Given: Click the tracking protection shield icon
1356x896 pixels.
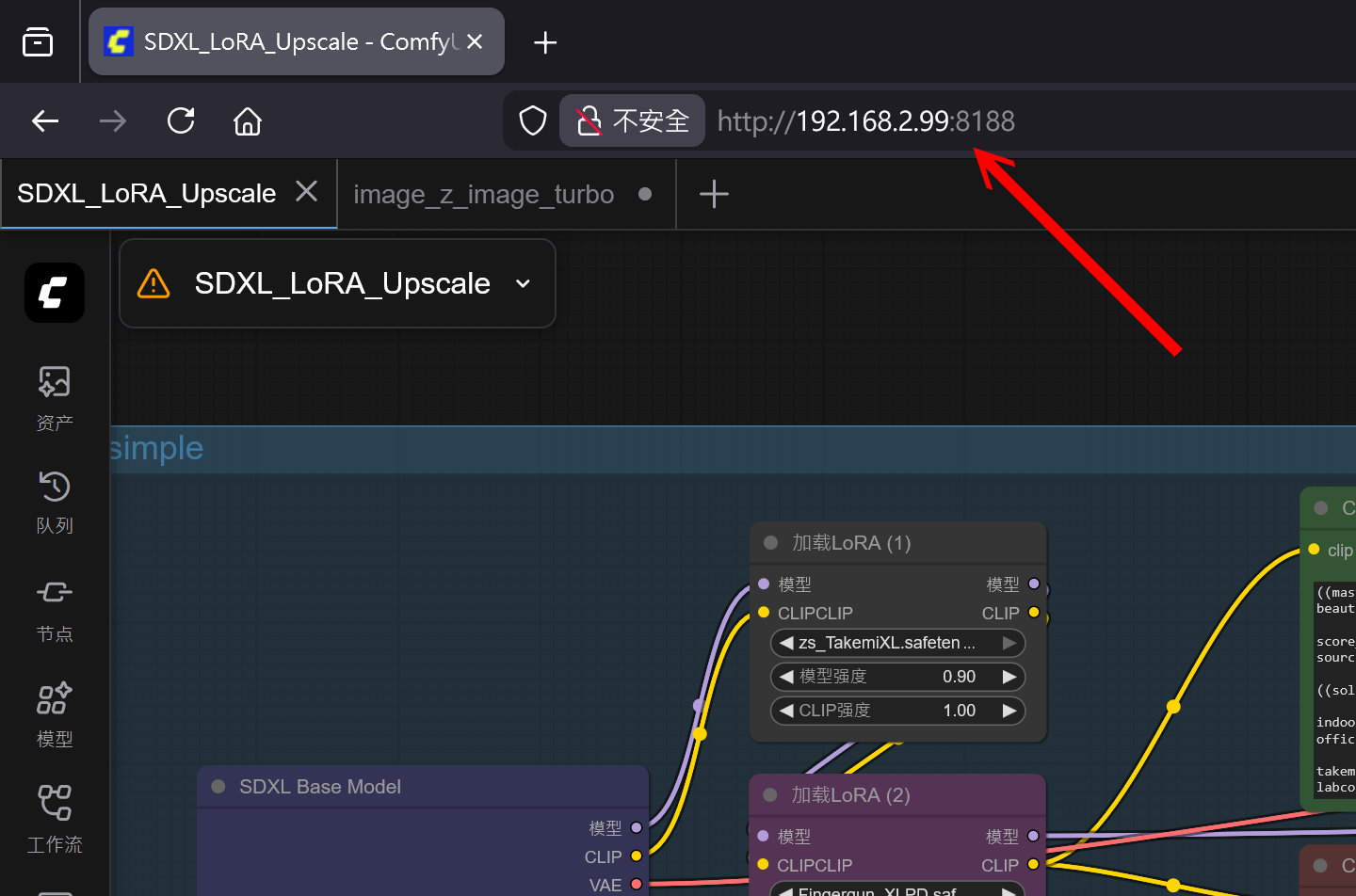Looking at the screenshot, I should click(533, 121).
